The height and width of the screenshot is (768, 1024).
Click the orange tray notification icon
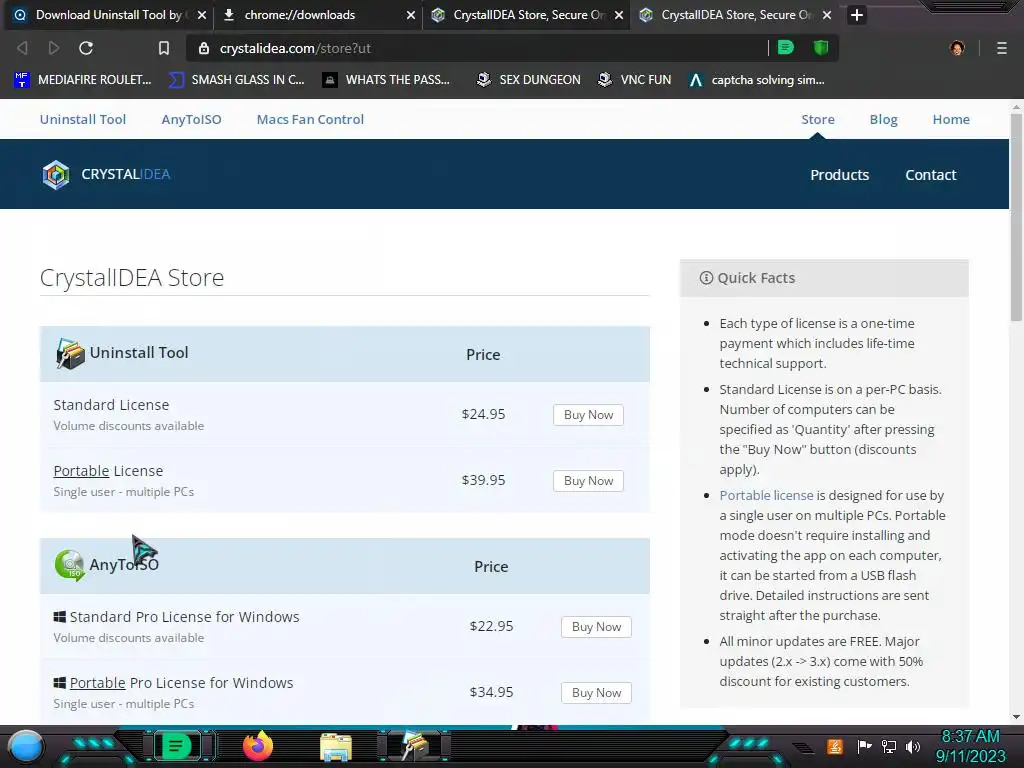pyautogui.click(x=835, y=746)
